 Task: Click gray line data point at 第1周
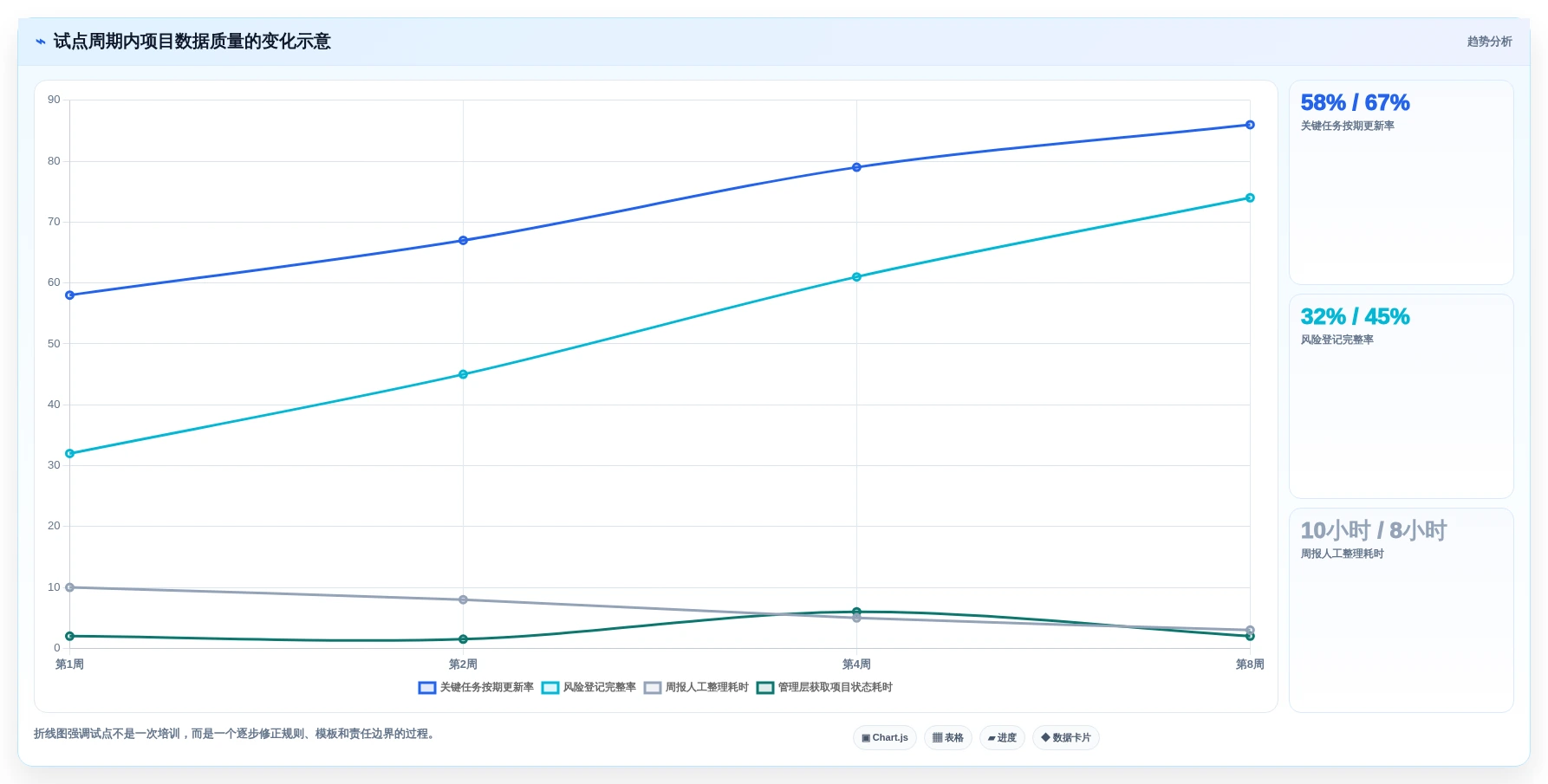click(70, 587)
